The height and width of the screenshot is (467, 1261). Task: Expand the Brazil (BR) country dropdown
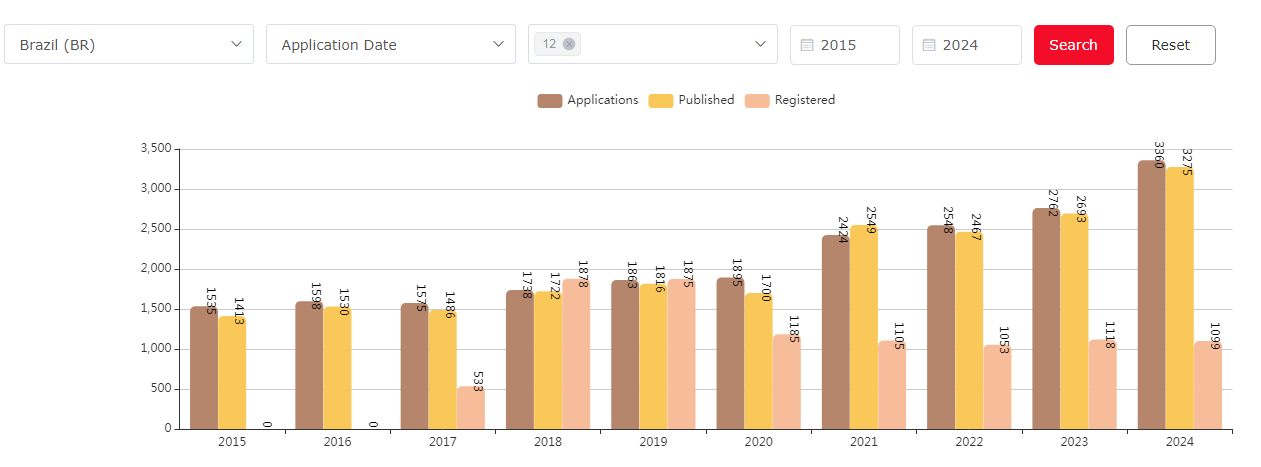(x=236, y=44)
